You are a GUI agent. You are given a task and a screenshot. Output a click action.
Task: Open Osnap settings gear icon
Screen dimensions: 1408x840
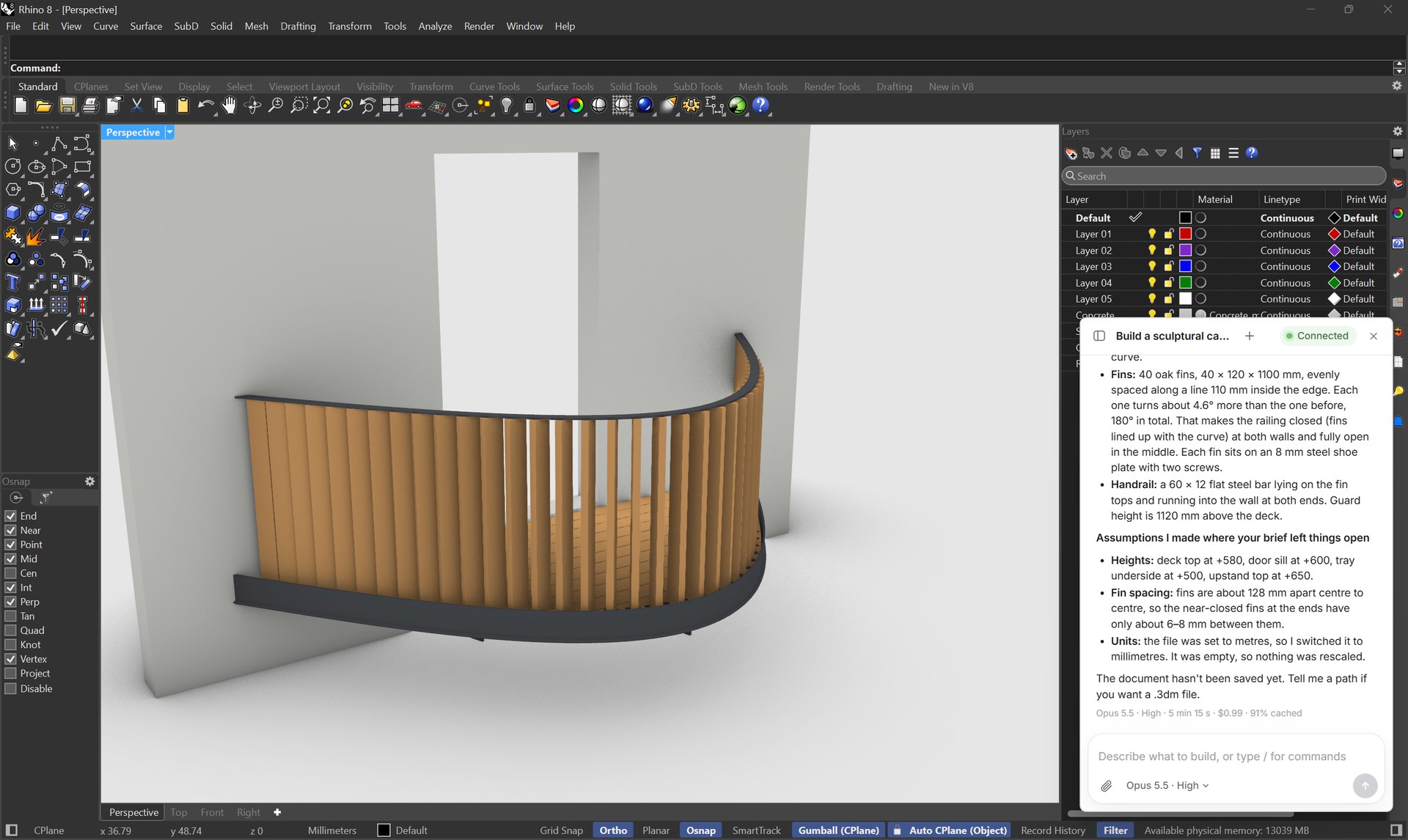click(x=89, y=482)
